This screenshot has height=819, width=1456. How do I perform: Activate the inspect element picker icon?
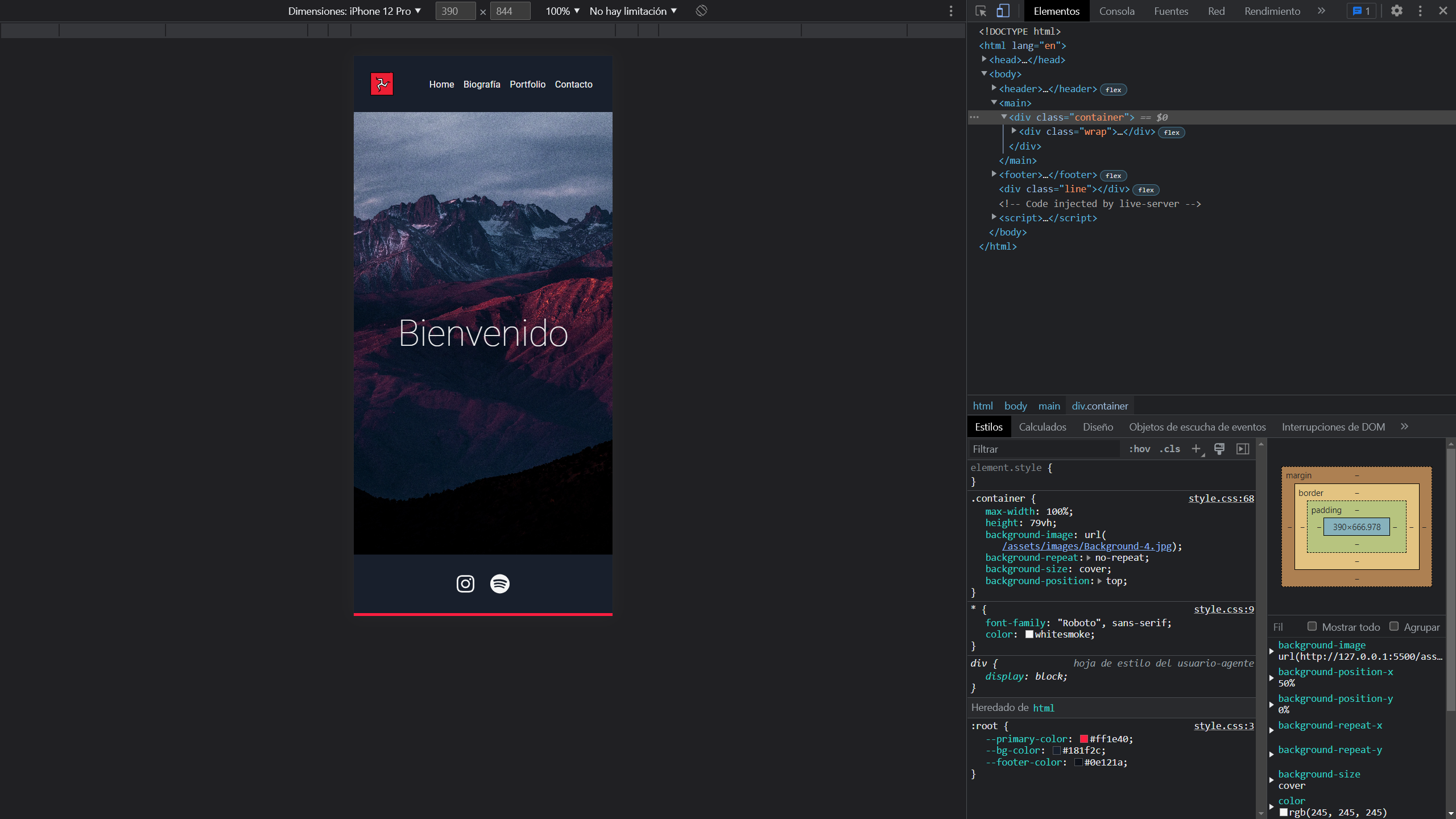981,11
